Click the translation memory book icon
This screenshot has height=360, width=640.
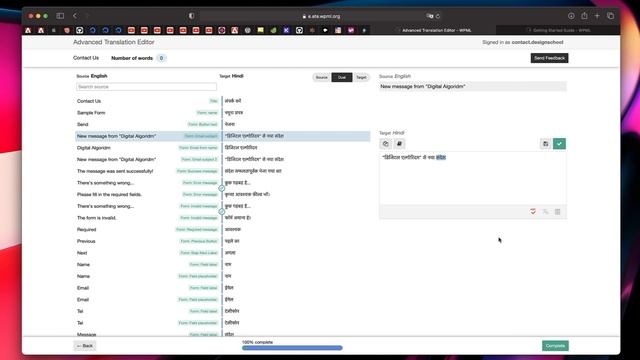coord(399,144)
